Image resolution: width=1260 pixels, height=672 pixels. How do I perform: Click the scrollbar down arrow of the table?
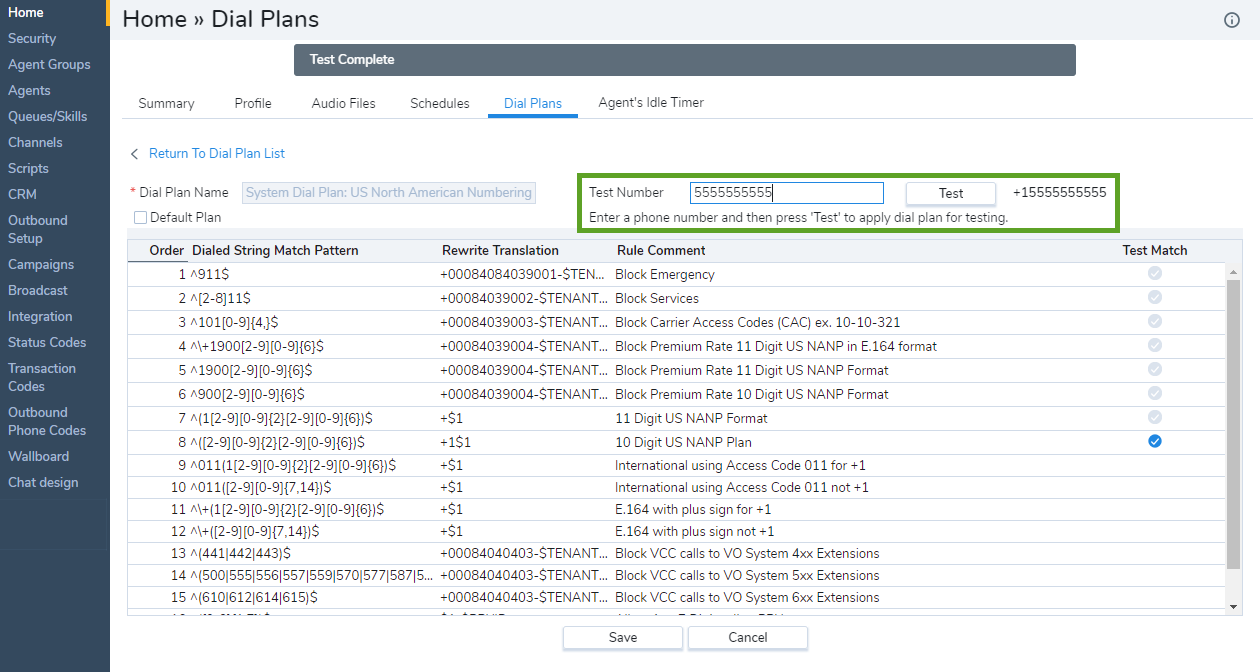(1232, 606)
